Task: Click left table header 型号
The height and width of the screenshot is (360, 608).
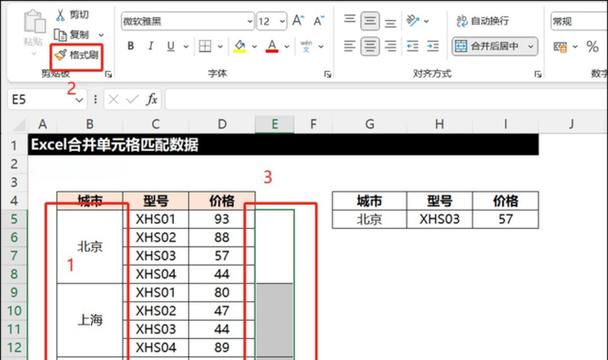Action: point(155,201)
